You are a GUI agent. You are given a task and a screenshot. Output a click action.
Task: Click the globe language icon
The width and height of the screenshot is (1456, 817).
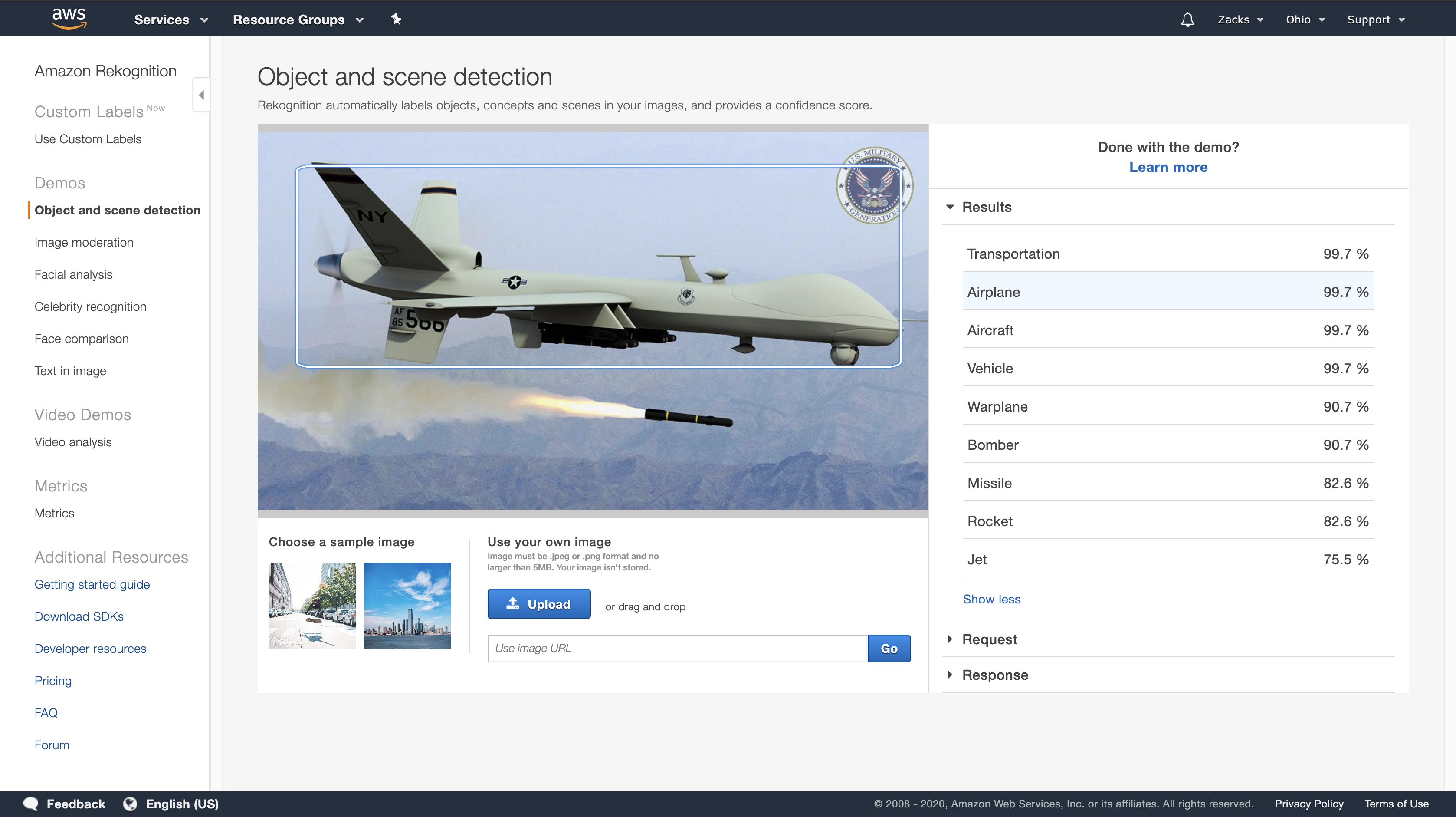point(130,804)
